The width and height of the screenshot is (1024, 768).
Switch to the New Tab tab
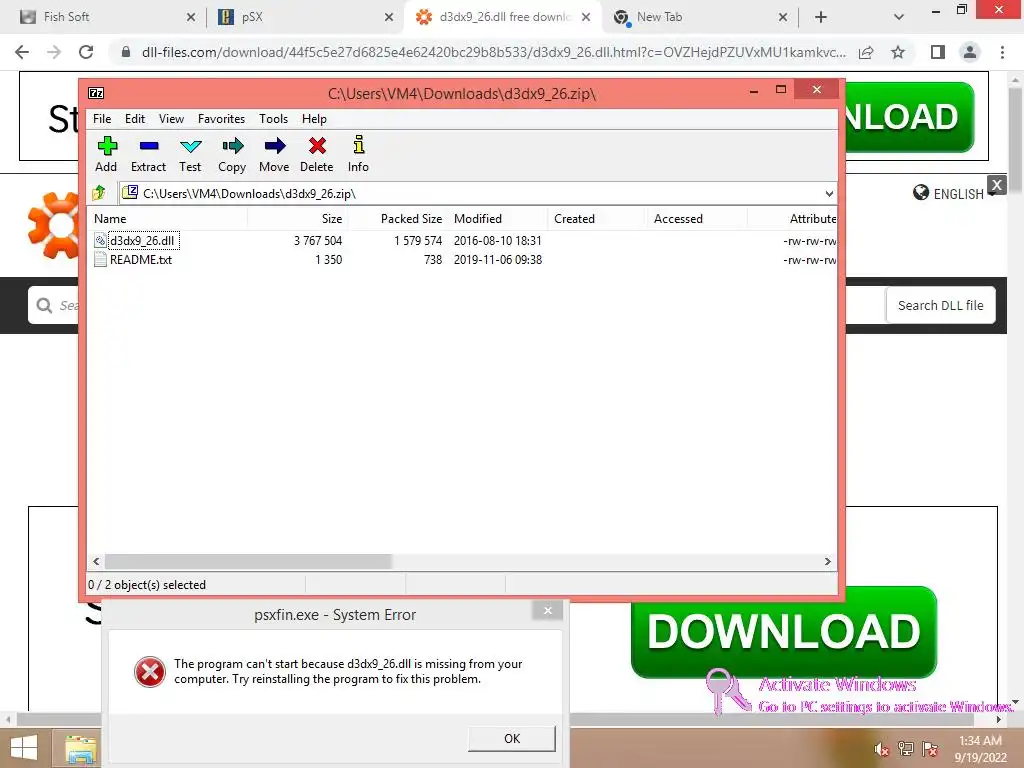point(699,17)
